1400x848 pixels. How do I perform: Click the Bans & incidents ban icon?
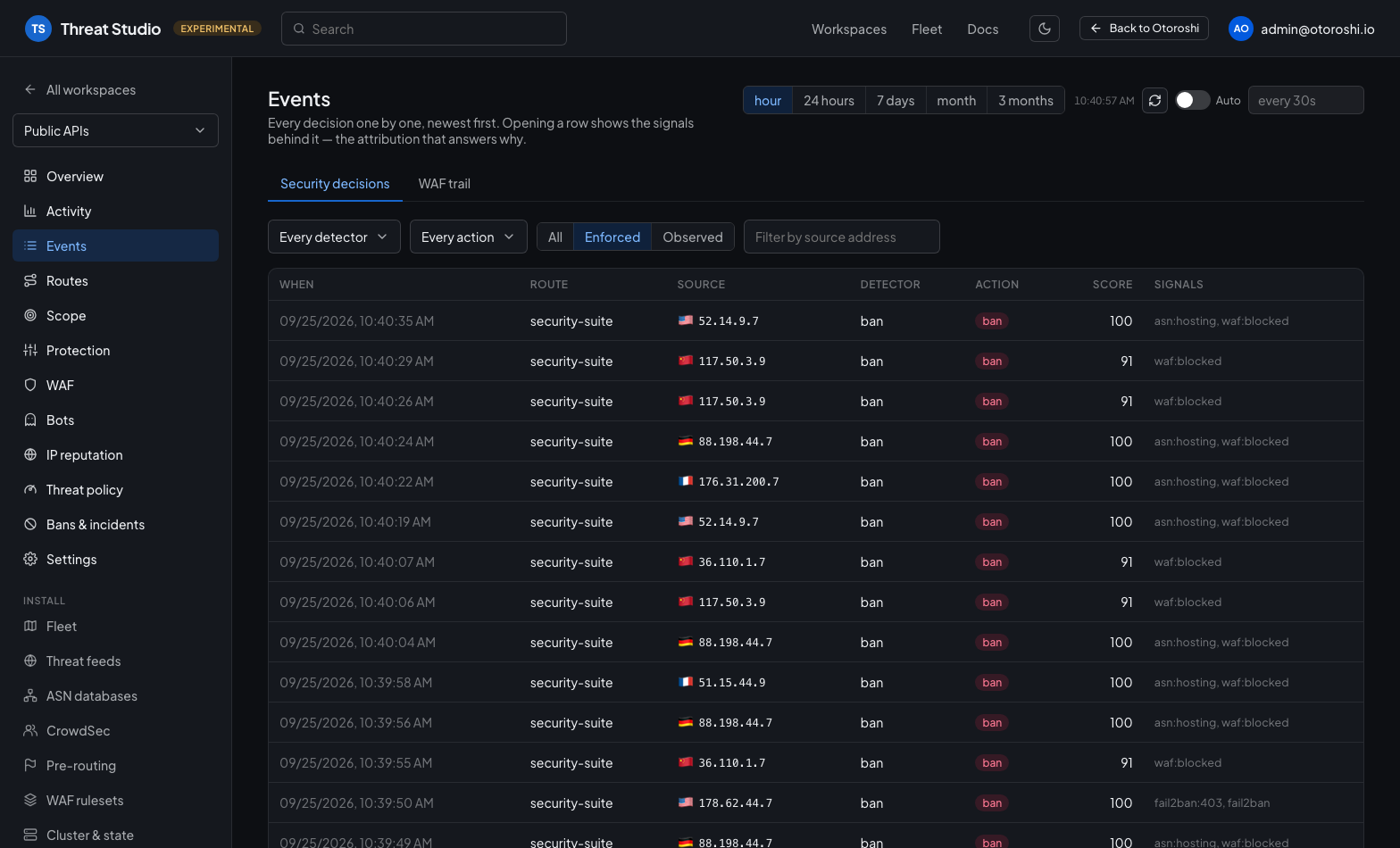click(30, 524)
